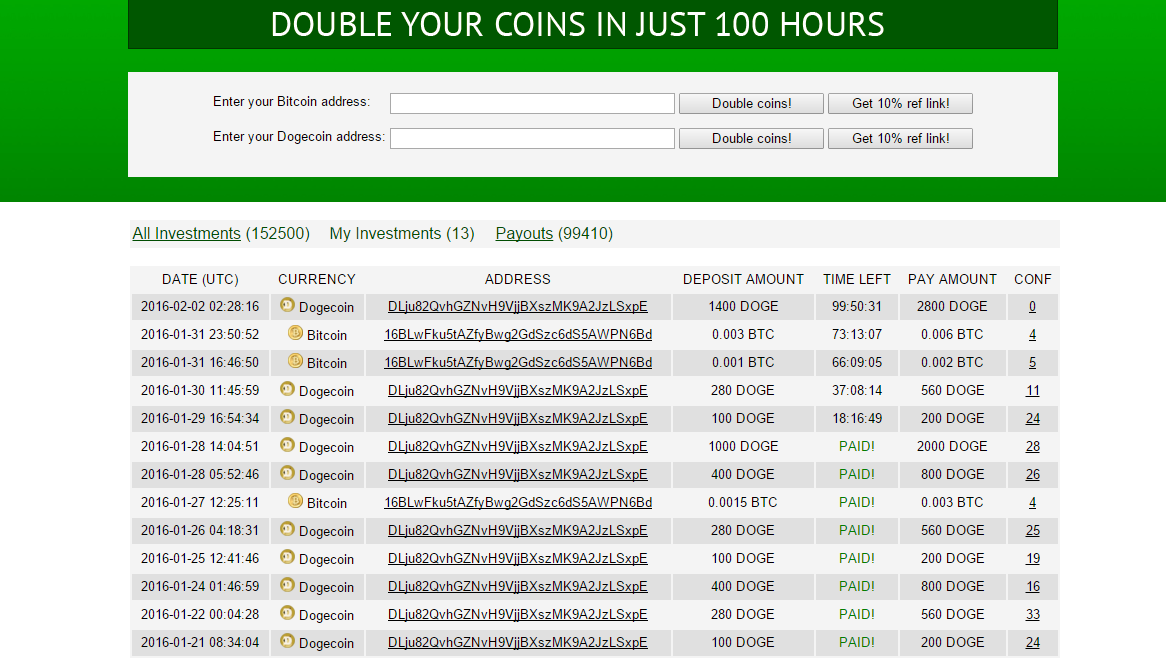
Task: Click the 2800 DOGE pay amount
Action: tap(952, 306)
